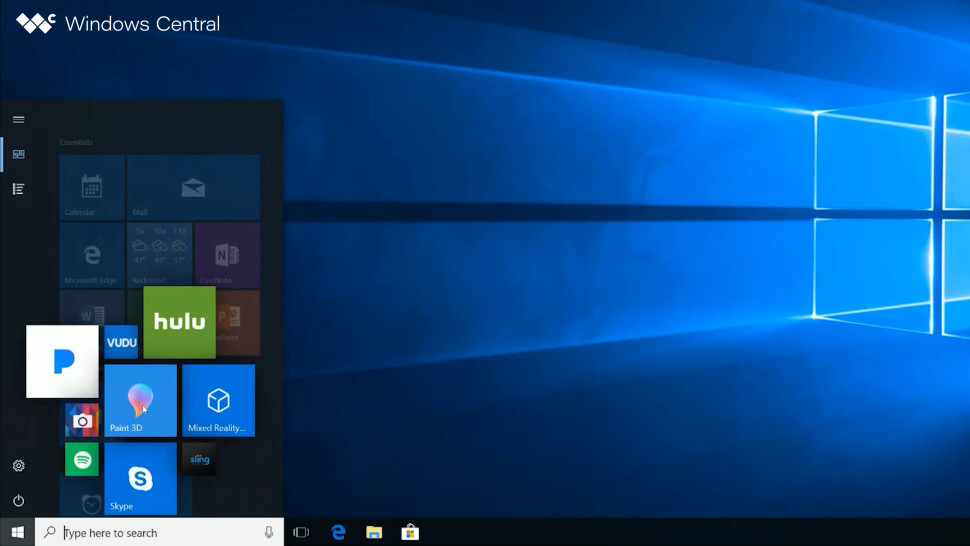
Task: Launch the Sling tile
Action: 199,459
